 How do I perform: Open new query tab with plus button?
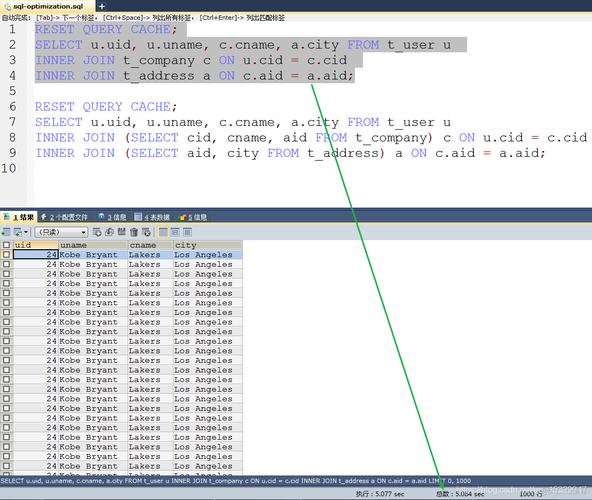coord(102,6)
